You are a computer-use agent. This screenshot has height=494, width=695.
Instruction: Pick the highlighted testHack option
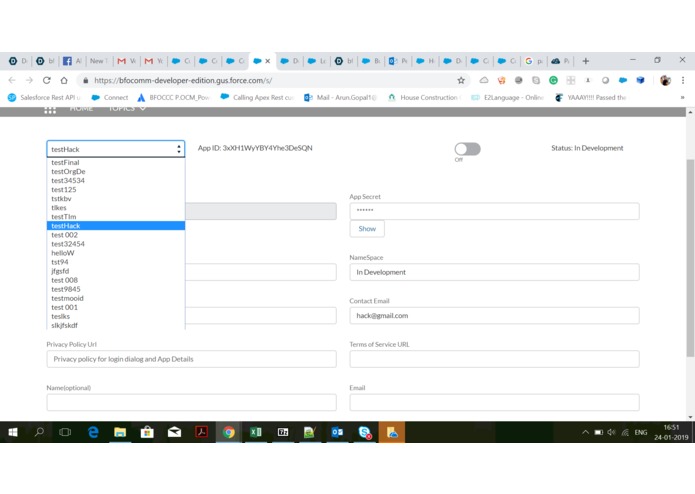coord(116,226)
